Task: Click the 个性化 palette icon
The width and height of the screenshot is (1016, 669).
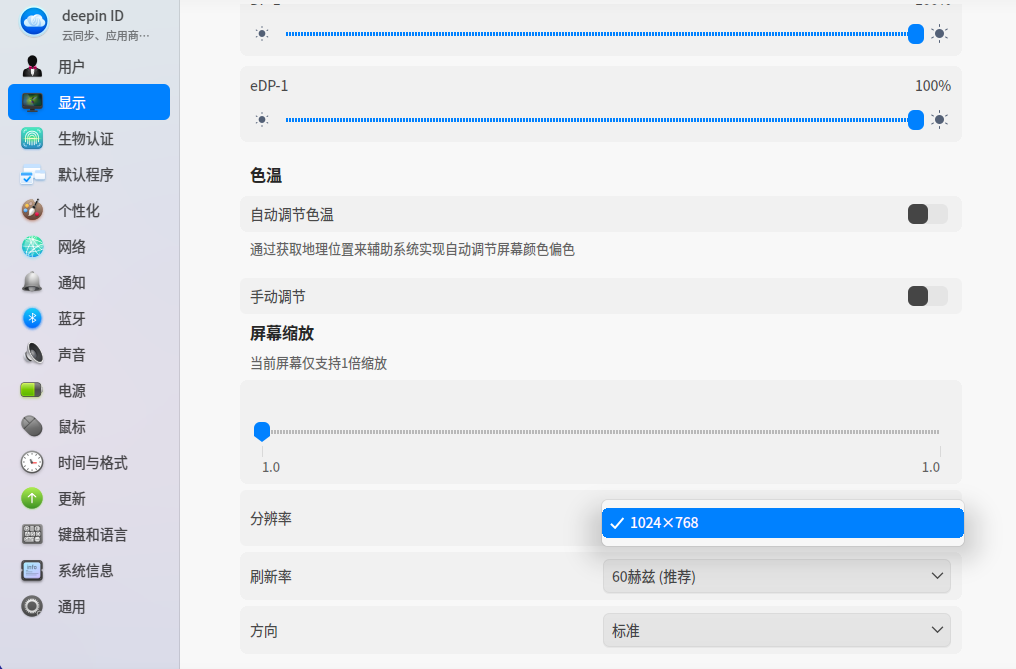Action: [x=32, y=210]
